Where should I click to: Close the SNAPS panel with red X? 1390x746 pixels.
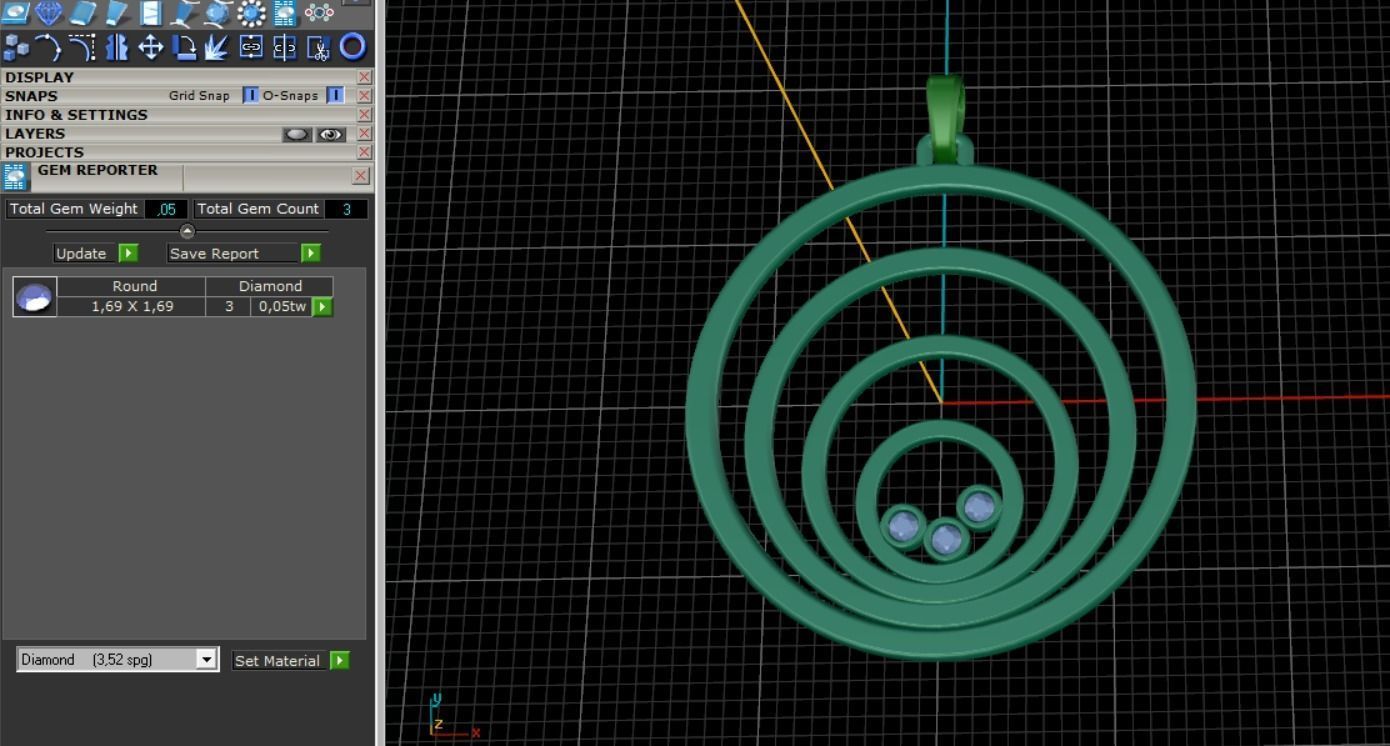[x=364, y=96]
